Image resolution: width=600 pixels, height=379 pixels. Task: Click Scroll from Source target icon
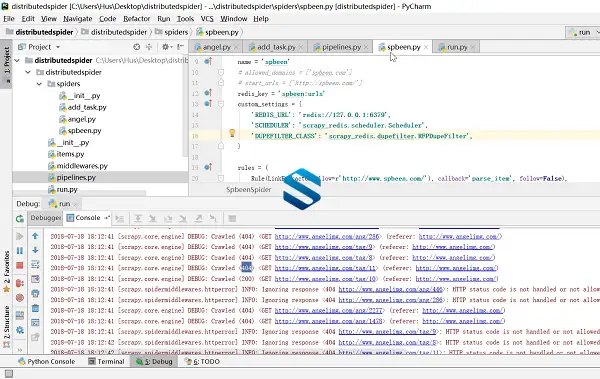[137, 47]
